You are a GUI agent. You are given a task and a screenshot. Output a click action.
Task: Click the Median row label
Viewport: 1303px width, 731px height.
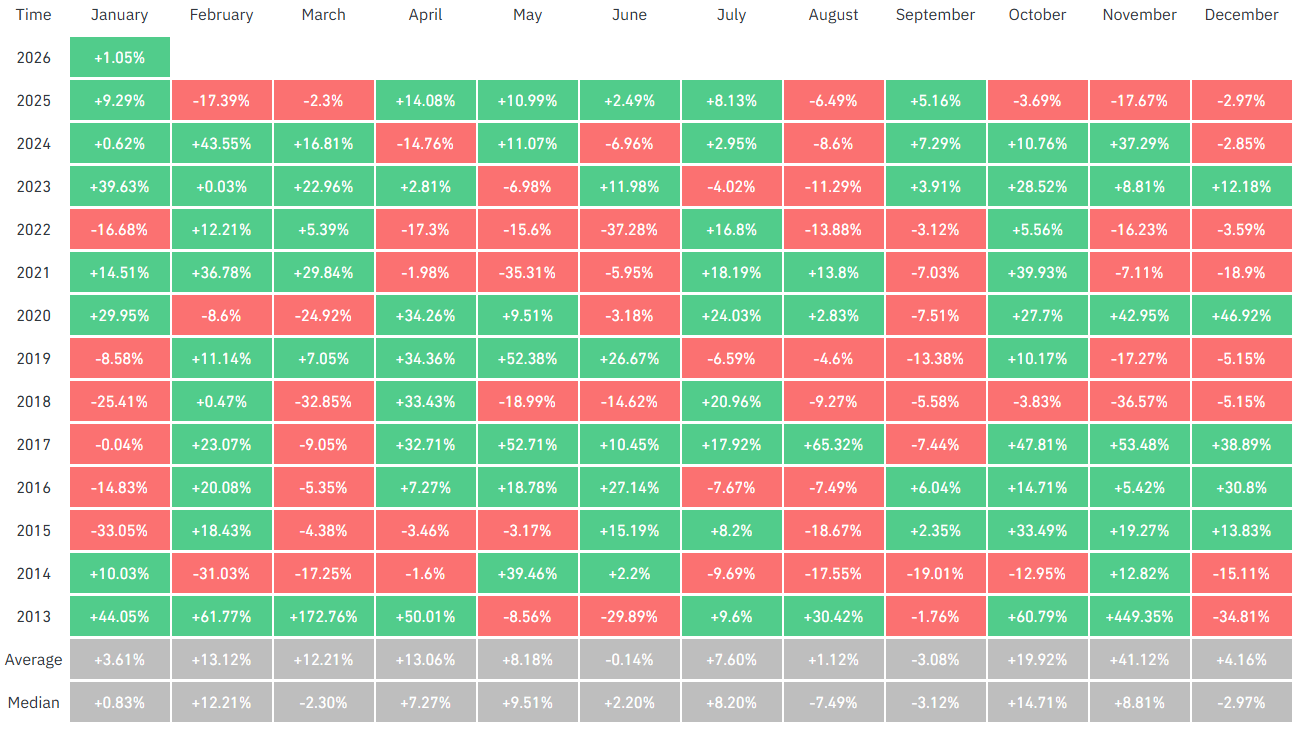pyautogui.click(x=33, y=703)
